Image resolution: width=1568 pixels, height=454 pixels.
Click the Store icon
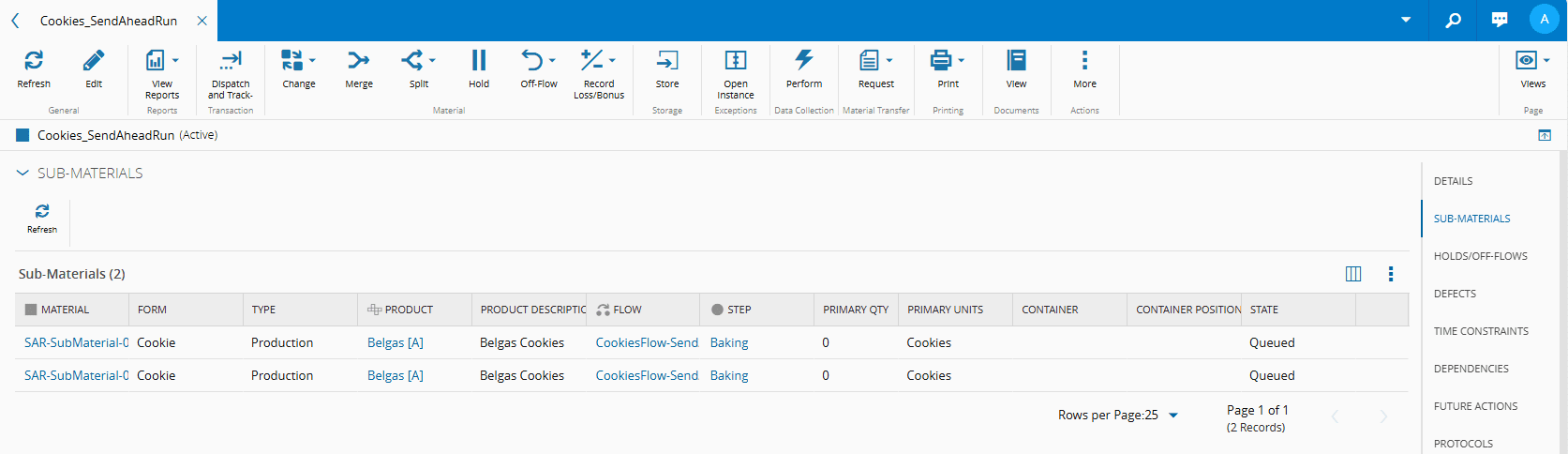pos(667,62)
